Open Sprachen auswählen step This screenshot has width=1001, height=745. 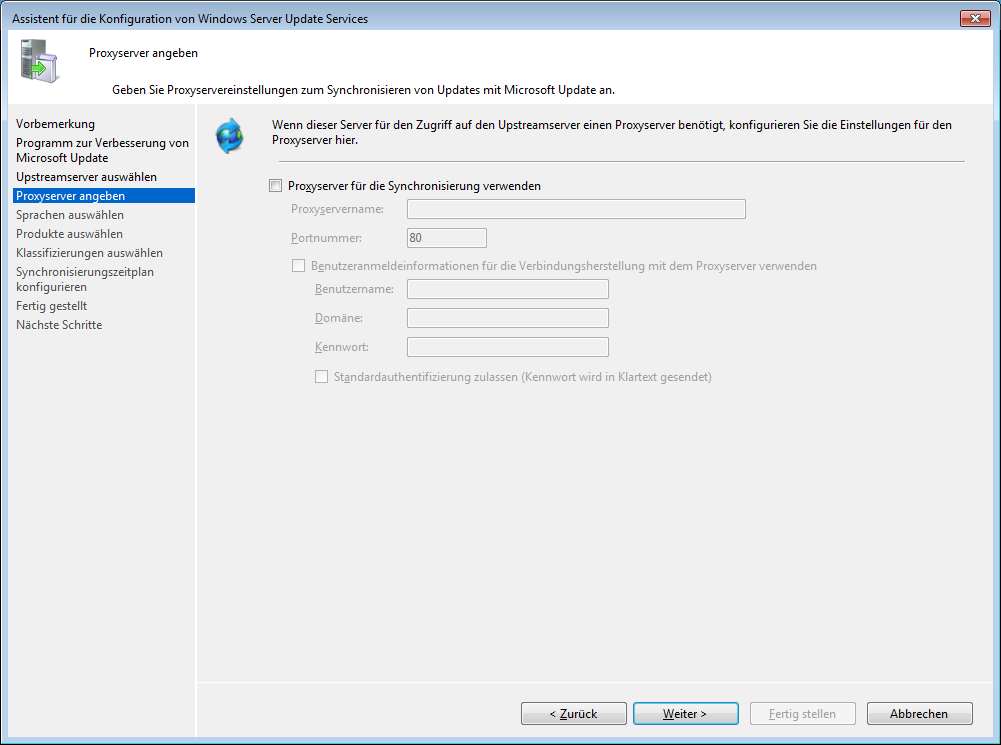coord(70,215)
